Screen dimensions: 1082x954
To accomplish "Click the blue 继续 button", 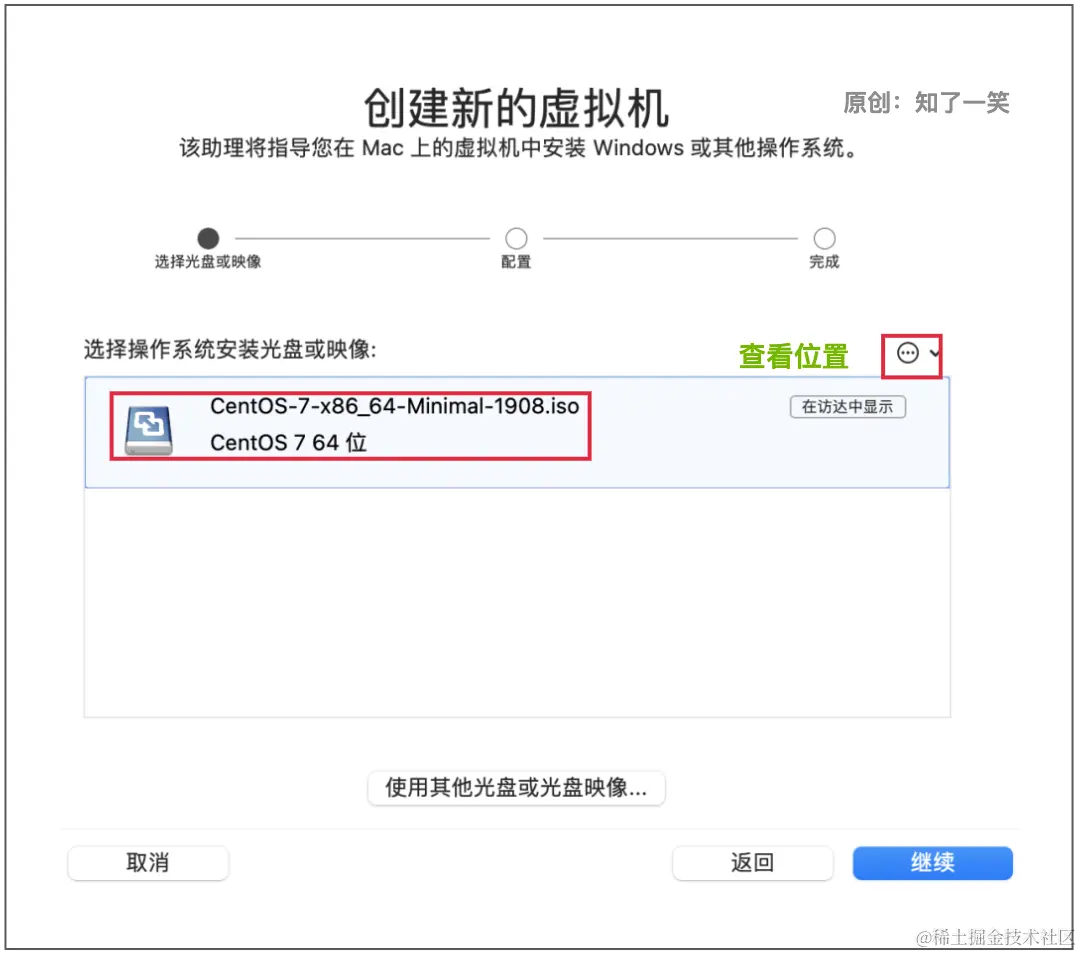I will [932, 863].
